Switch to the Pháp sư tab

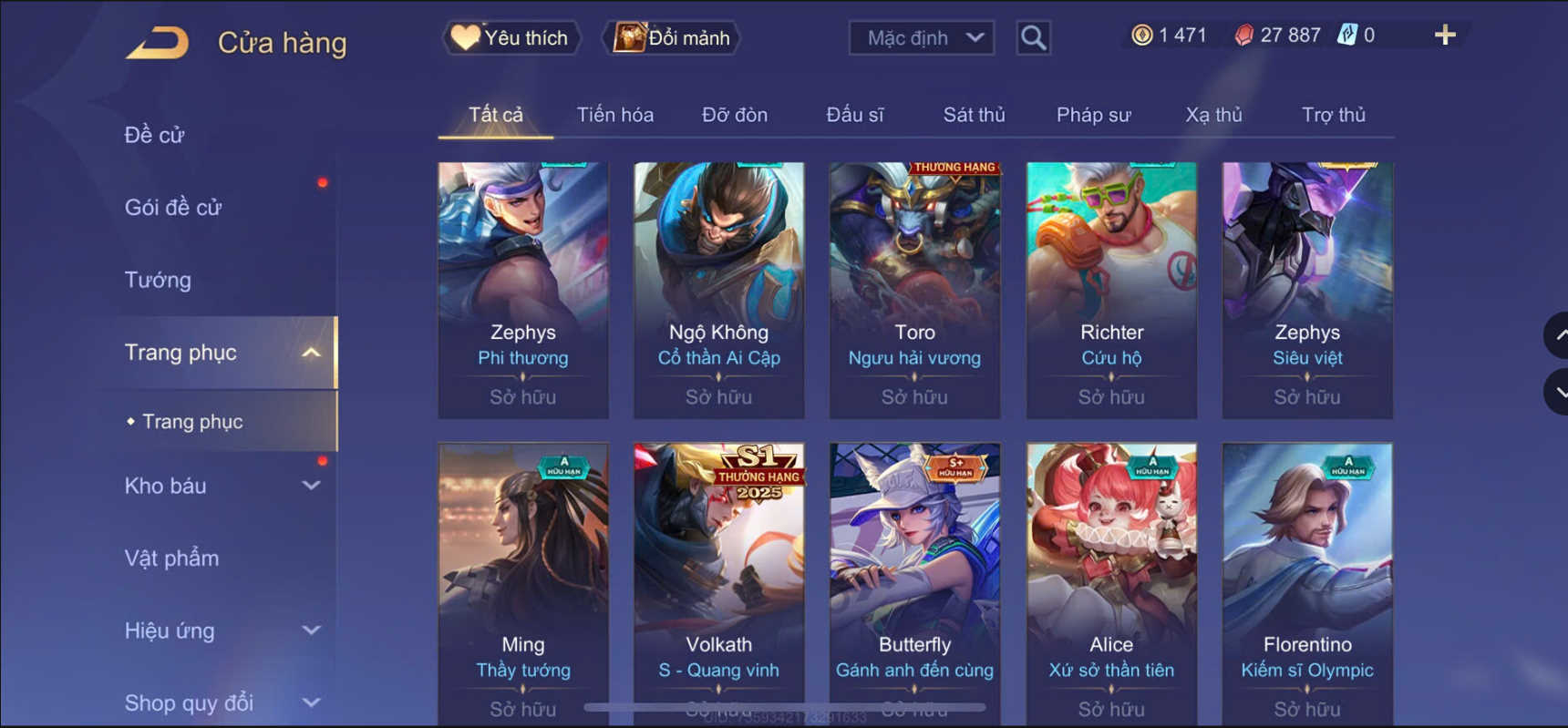coord(1093,115)
